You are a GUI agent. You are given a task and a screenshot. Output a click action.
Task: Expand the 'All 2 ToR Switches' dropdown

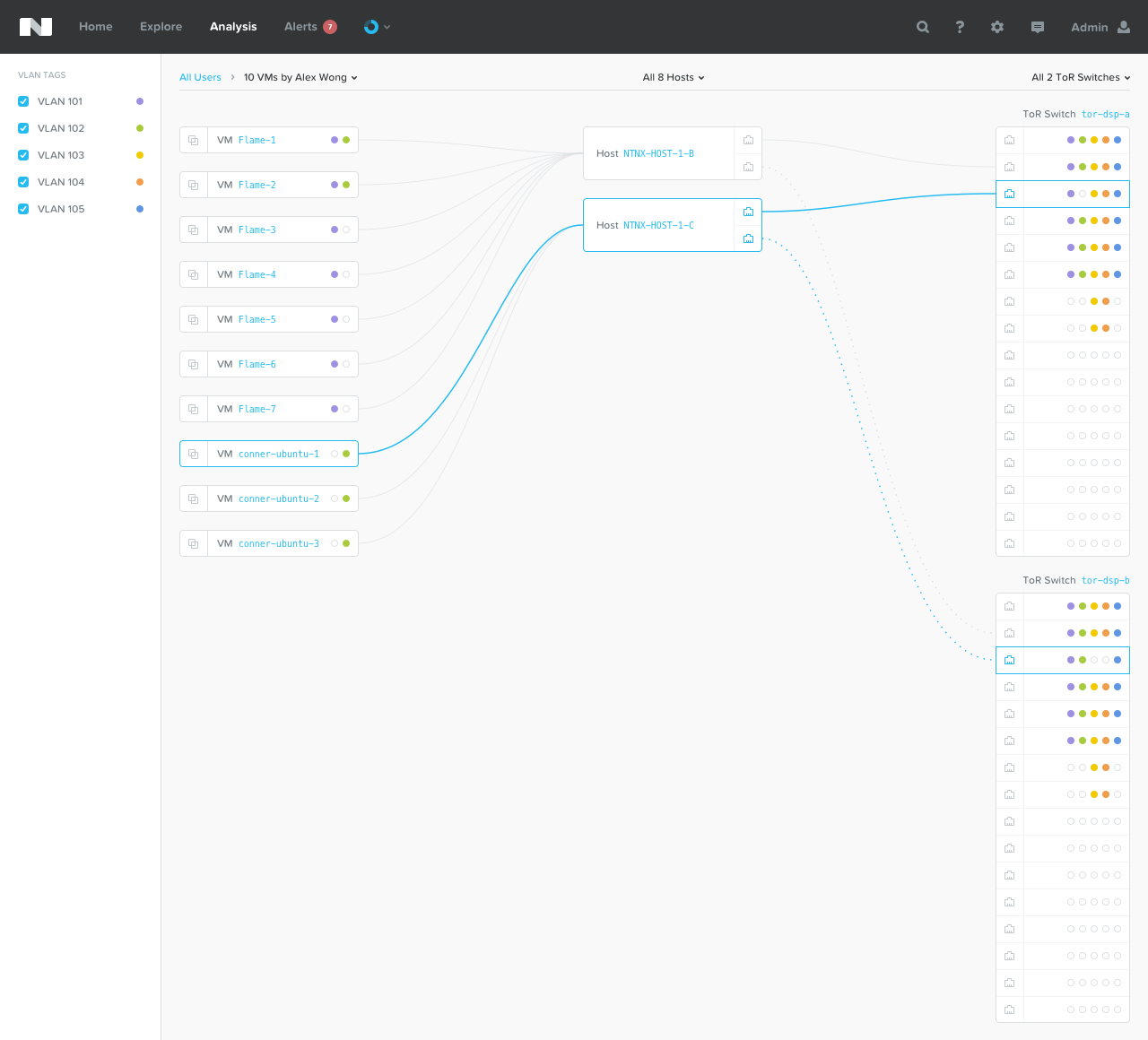tap(1081, 77)
